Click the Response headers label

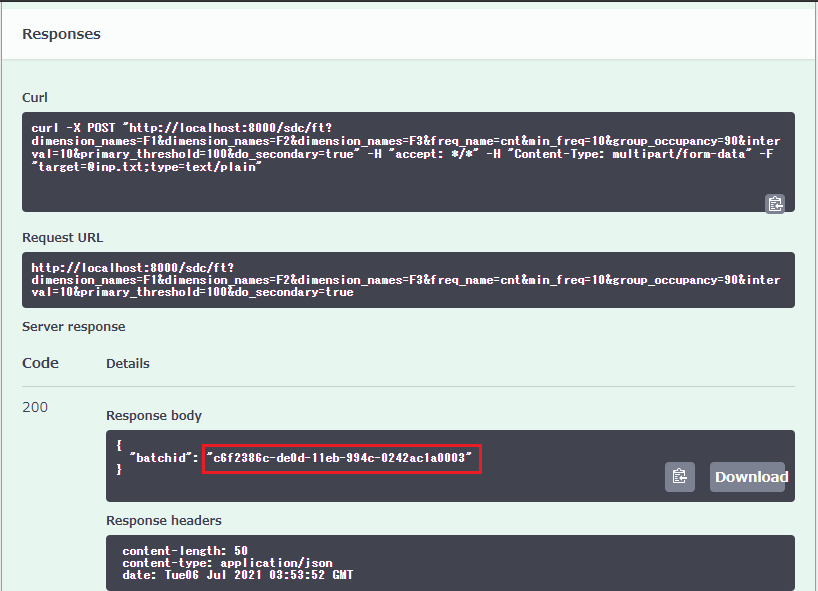pos(164,520)
